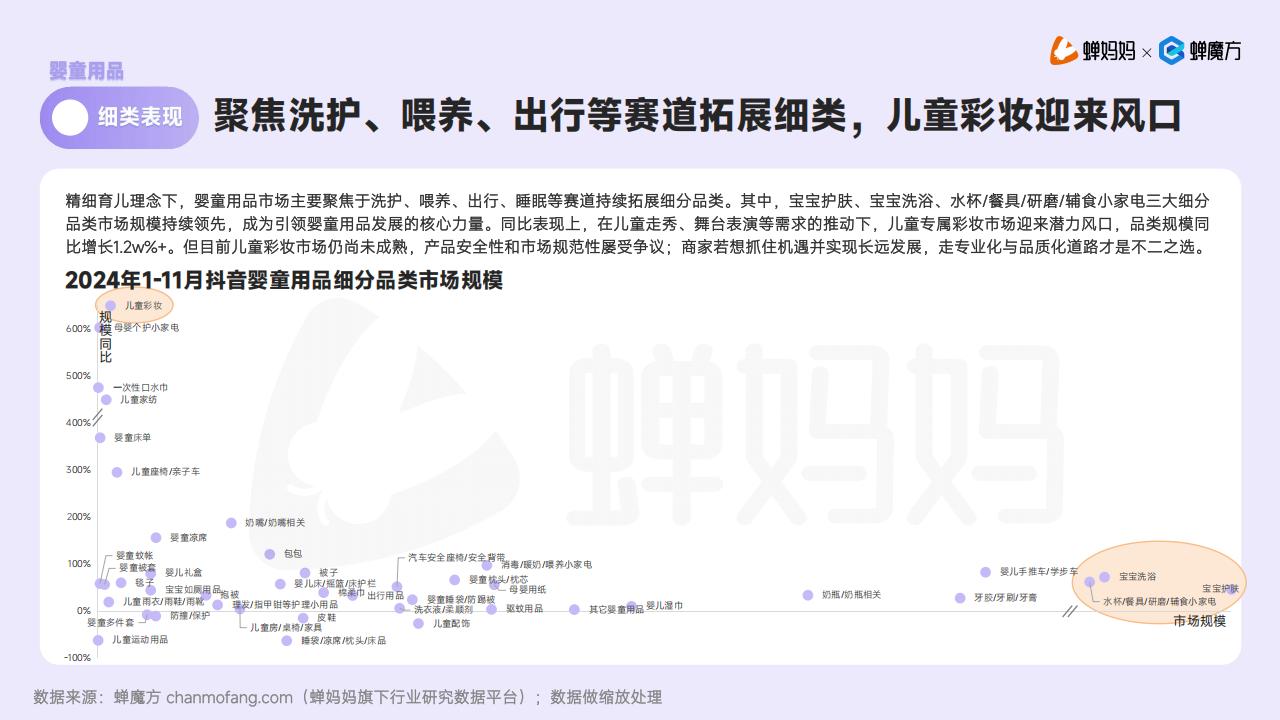Click the purple dot beside 儿童彩妆
The height and width of the screenshot is (720, 1280).
click(x=111, y=305)
